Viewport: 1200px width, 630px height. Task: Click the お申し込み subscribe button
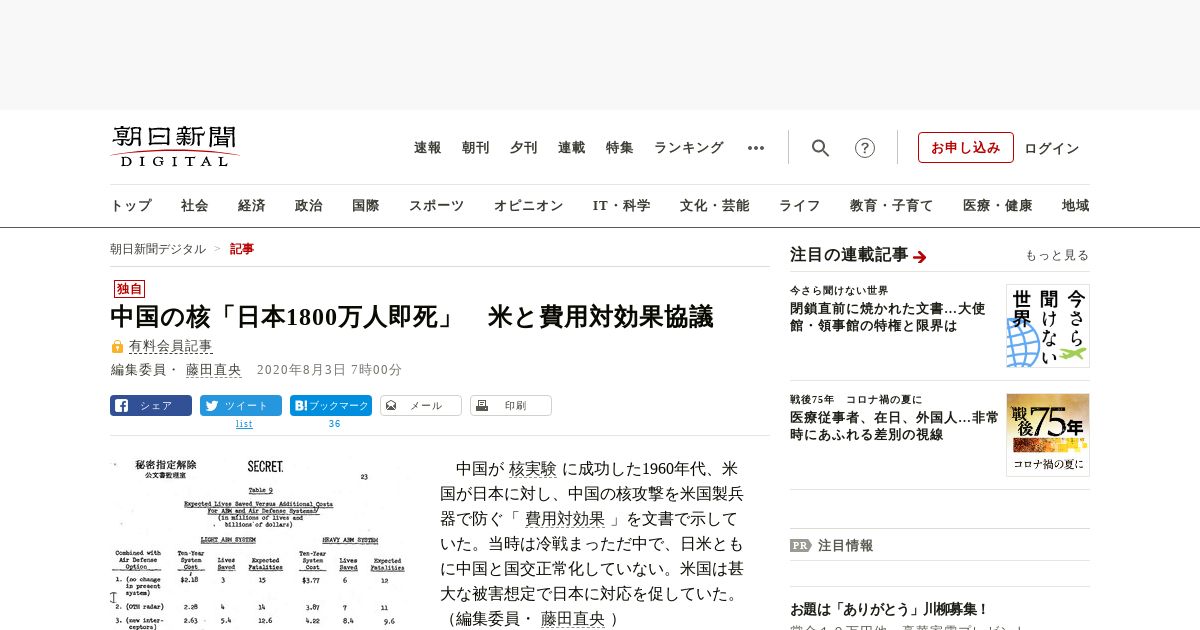click(966, 147)
